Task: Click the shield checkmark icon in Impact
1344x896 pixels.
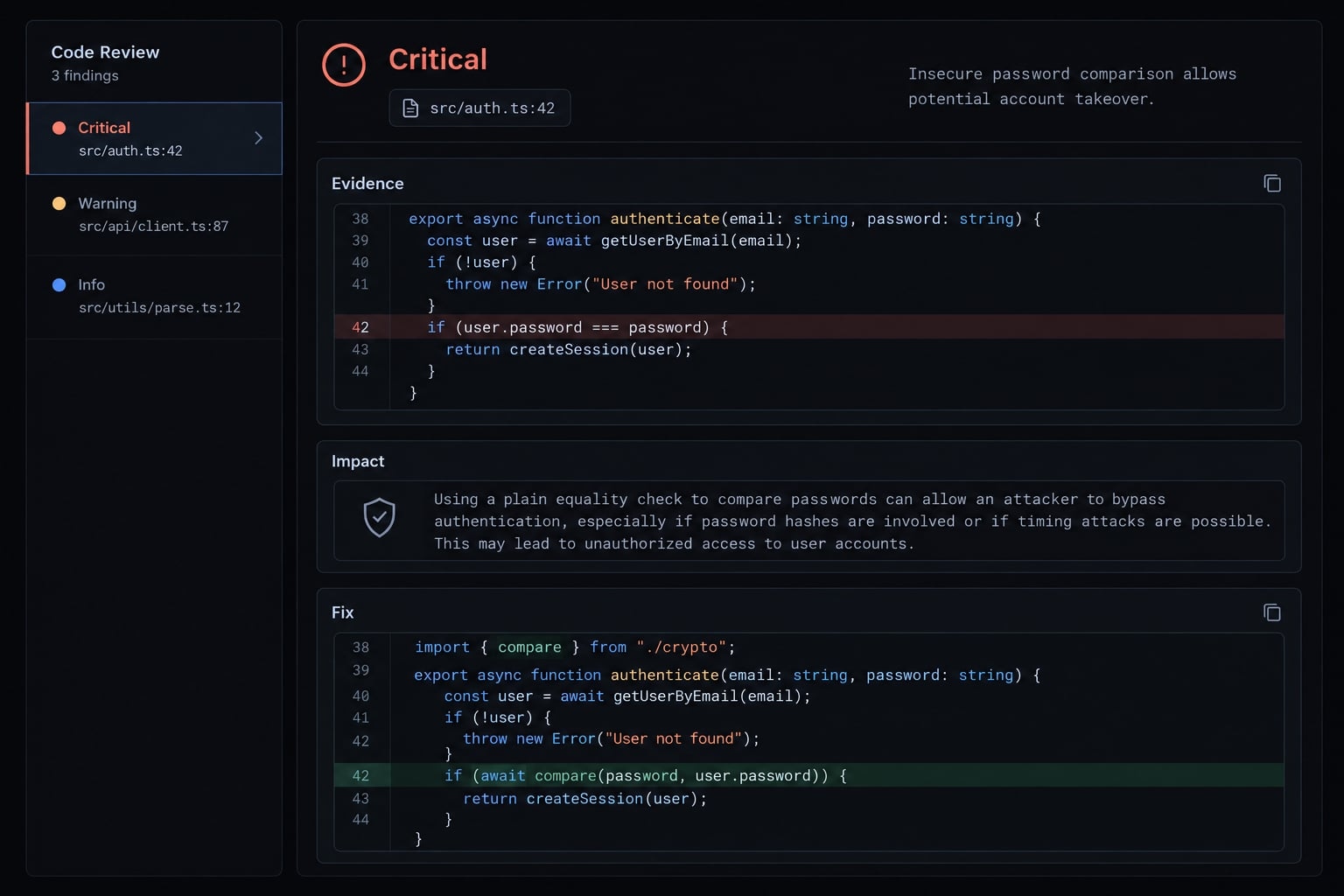Action: pyautogui.click(x=380, y=518)
